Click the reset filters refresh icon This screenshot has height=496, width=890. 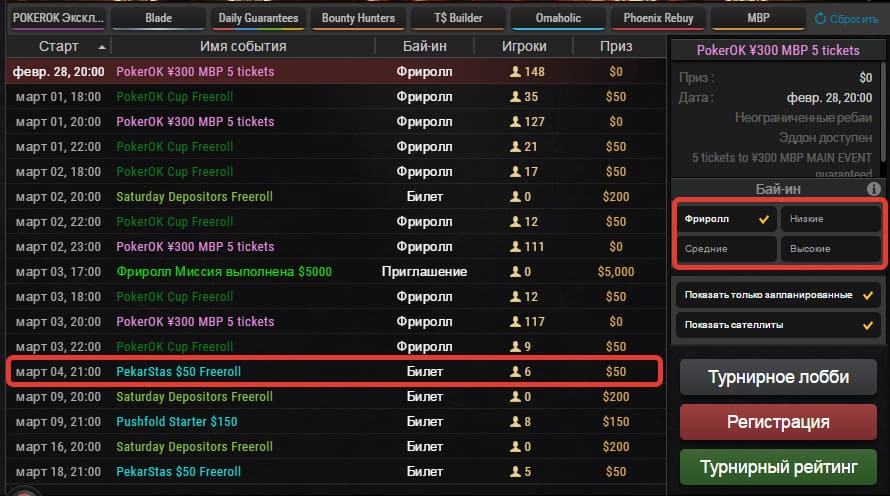[821, 18]
